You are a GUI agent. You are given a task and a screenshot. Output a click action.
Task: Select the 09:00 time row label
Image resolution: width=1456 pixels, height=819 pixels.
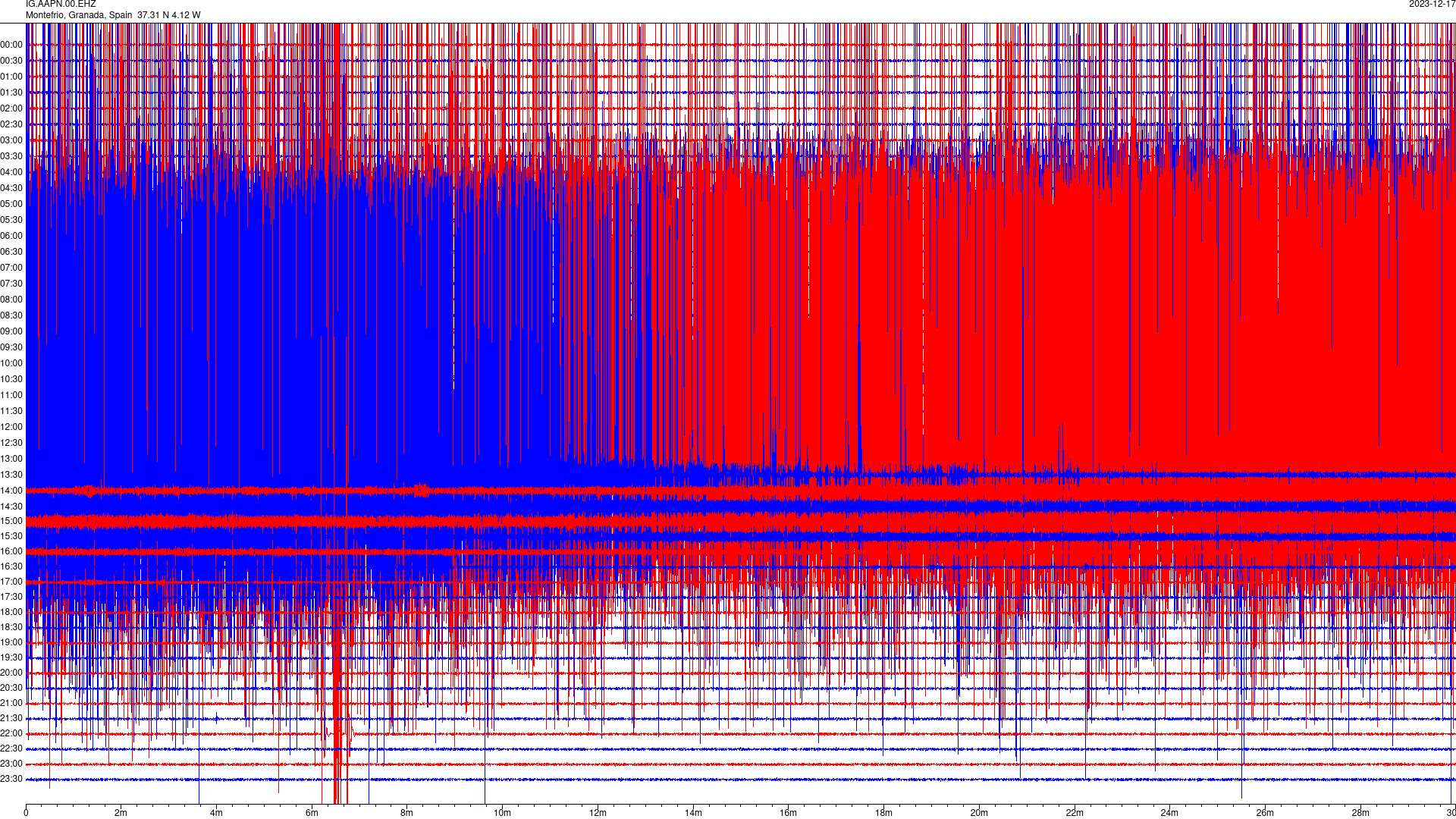pos(11,331)
